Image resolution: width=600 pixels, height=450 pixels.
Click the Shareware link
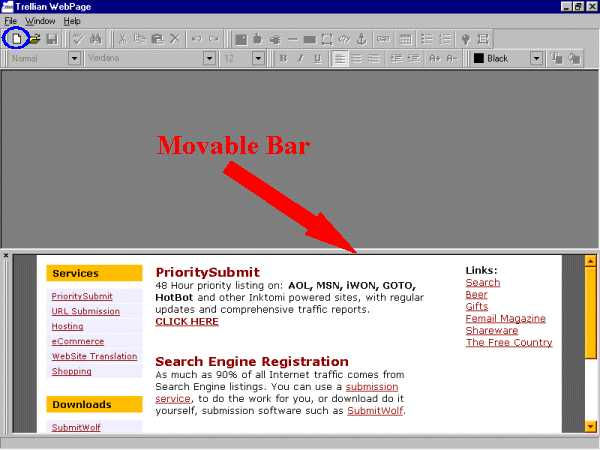pyautogui.click(x=492, y=330)
